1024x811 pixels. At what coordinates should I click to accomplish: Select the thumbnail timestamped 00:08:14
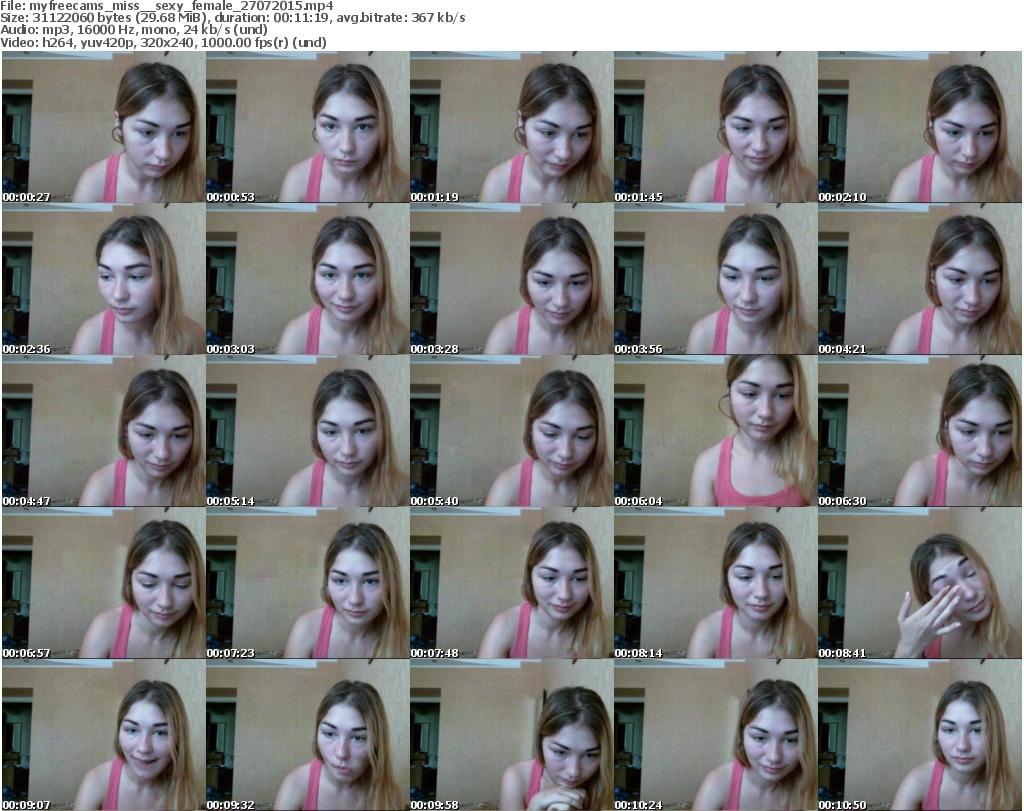click(716, 583)
